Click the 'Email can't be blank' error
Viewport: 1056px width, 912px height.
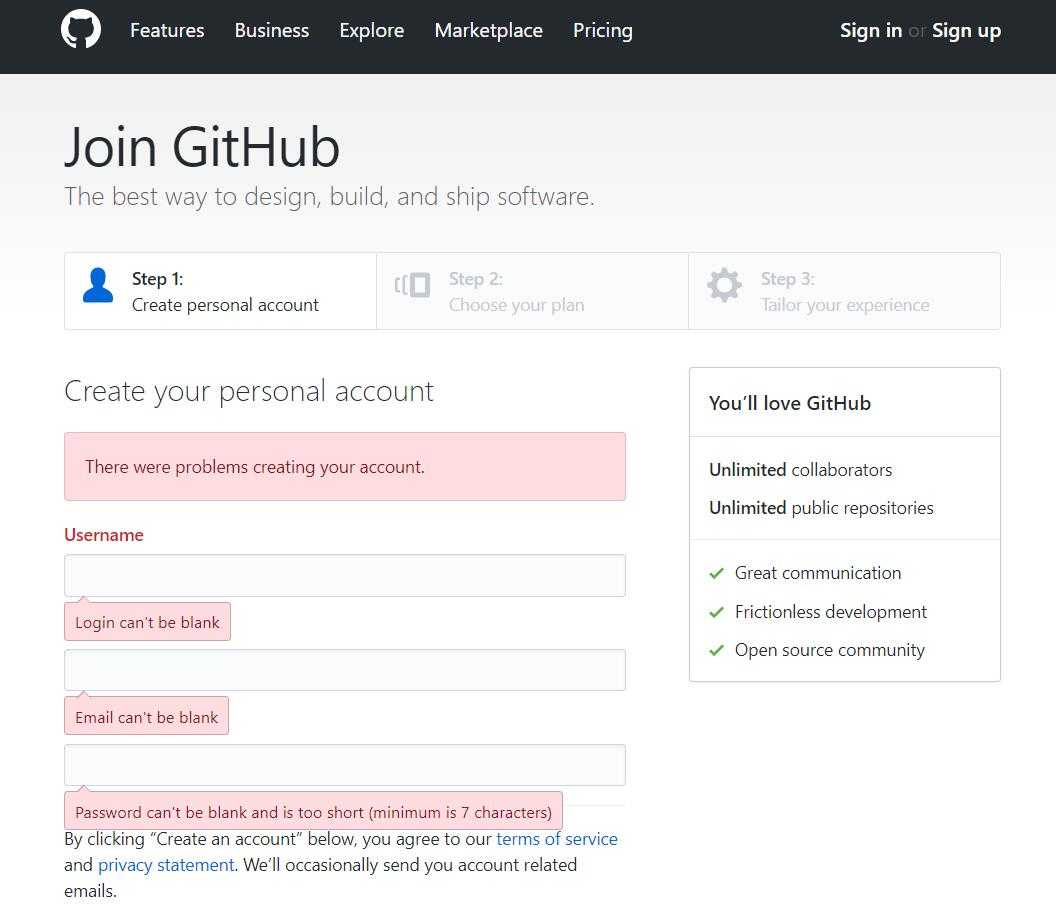[147, 716]
